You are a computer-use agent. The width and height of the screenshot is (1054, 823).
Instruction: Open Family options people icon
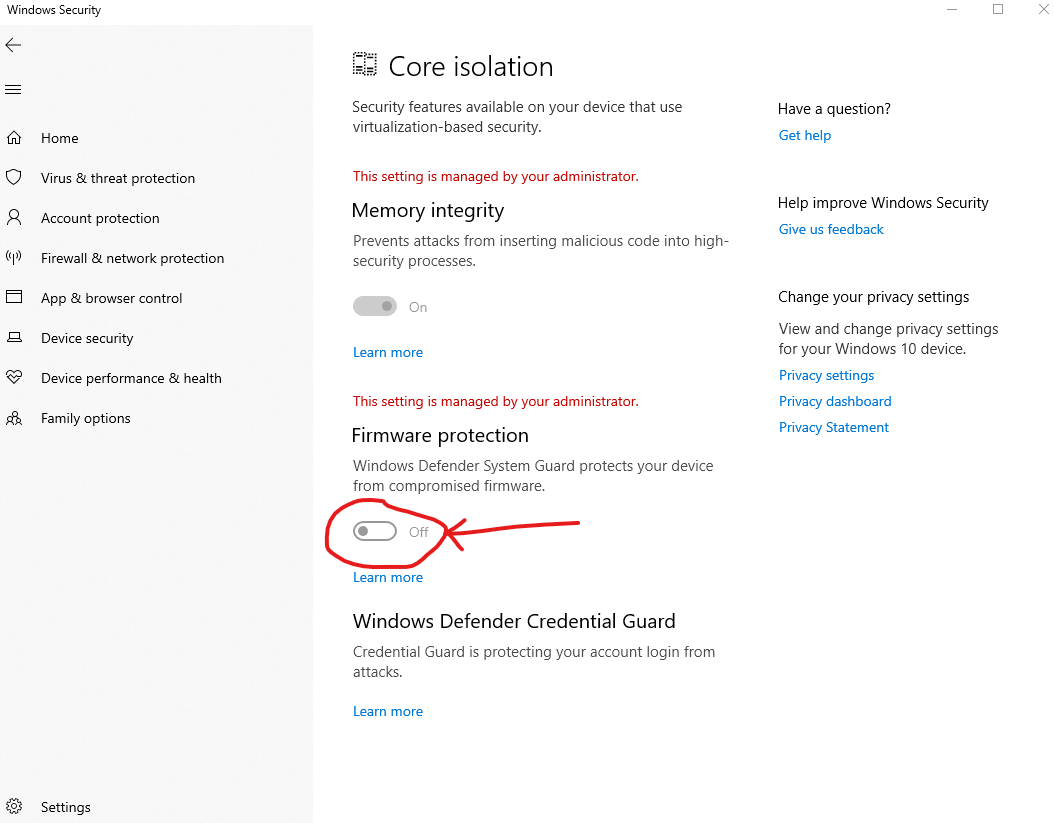click(x=14, y=418)
